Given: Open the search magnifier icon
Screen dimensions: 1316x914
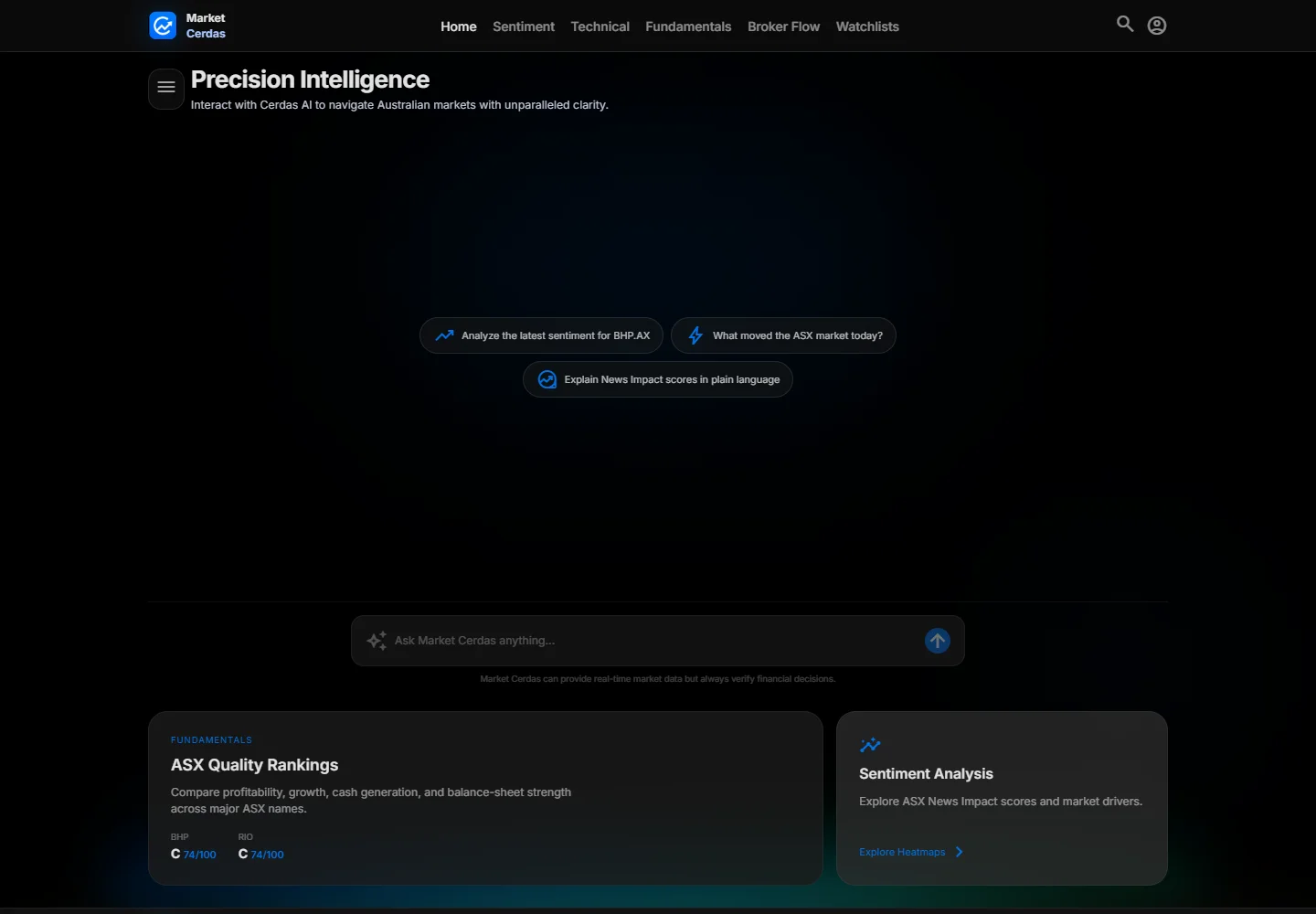Looking at the screenshot, I should (x=1125, y=24).
